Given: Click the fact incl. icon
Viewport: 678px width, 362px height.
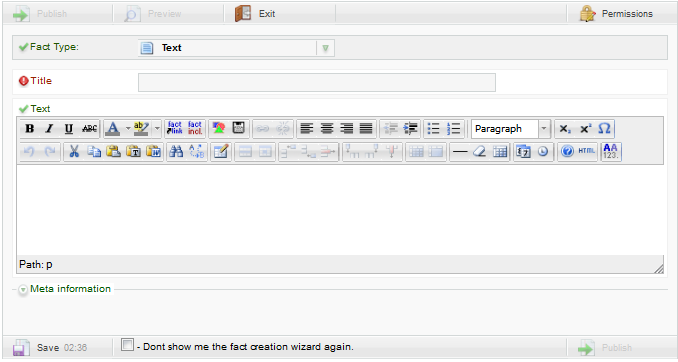Looking at the screenshot, I should 195,128.
